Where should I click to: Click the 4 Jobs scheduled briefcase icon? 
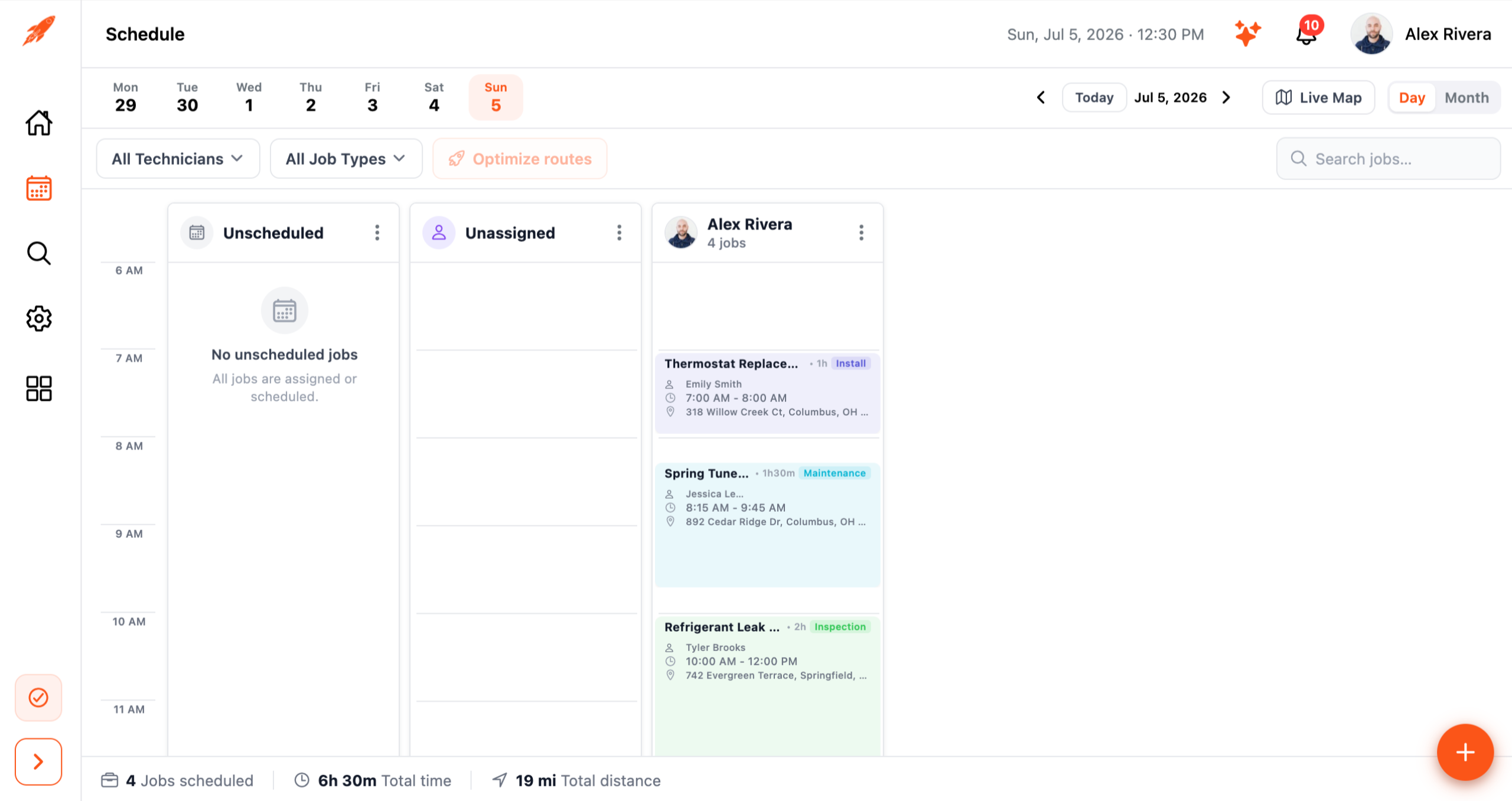[x=109, y=780]
